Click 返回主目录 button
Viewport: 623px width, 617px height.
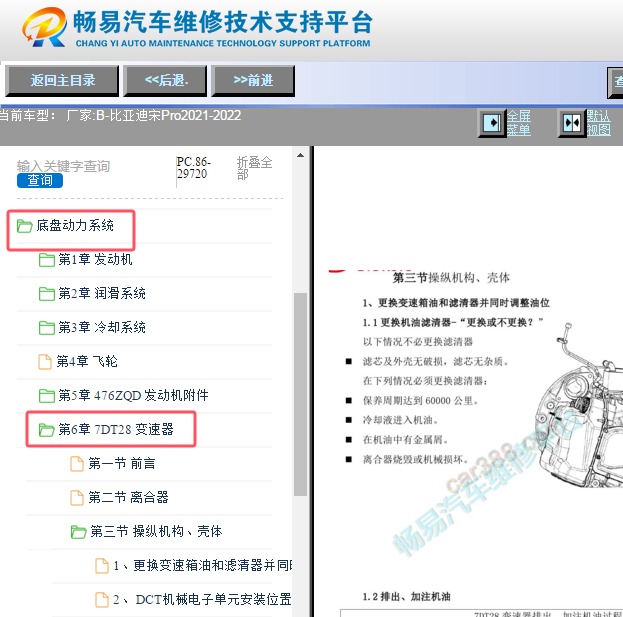[x=62, y=81]
